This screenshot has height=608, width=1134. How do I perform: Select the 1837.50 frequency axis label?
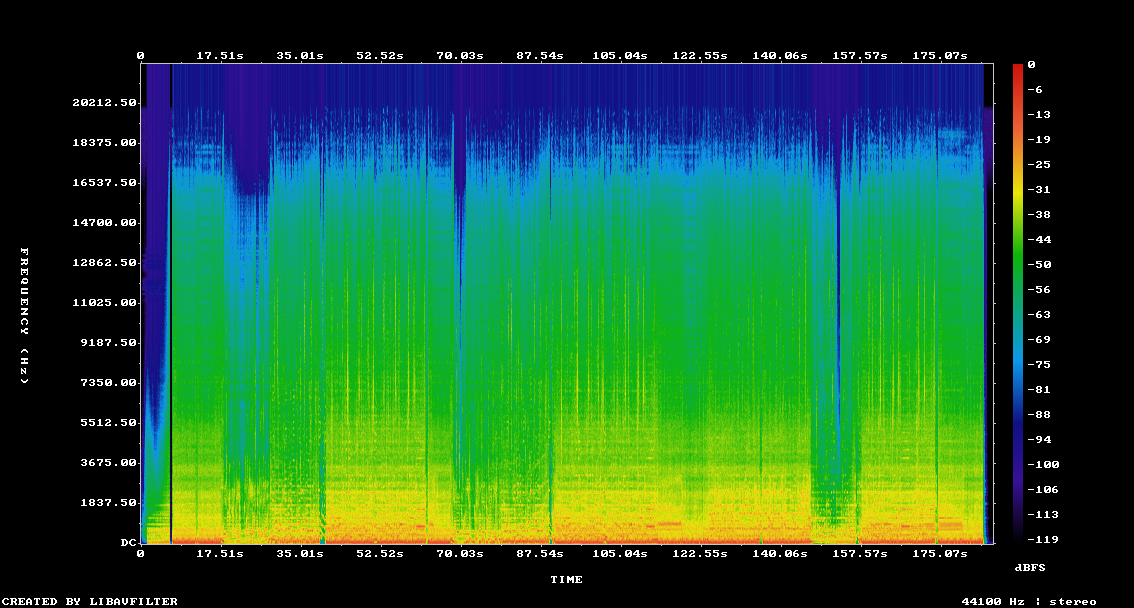click(x=108, y=502)
